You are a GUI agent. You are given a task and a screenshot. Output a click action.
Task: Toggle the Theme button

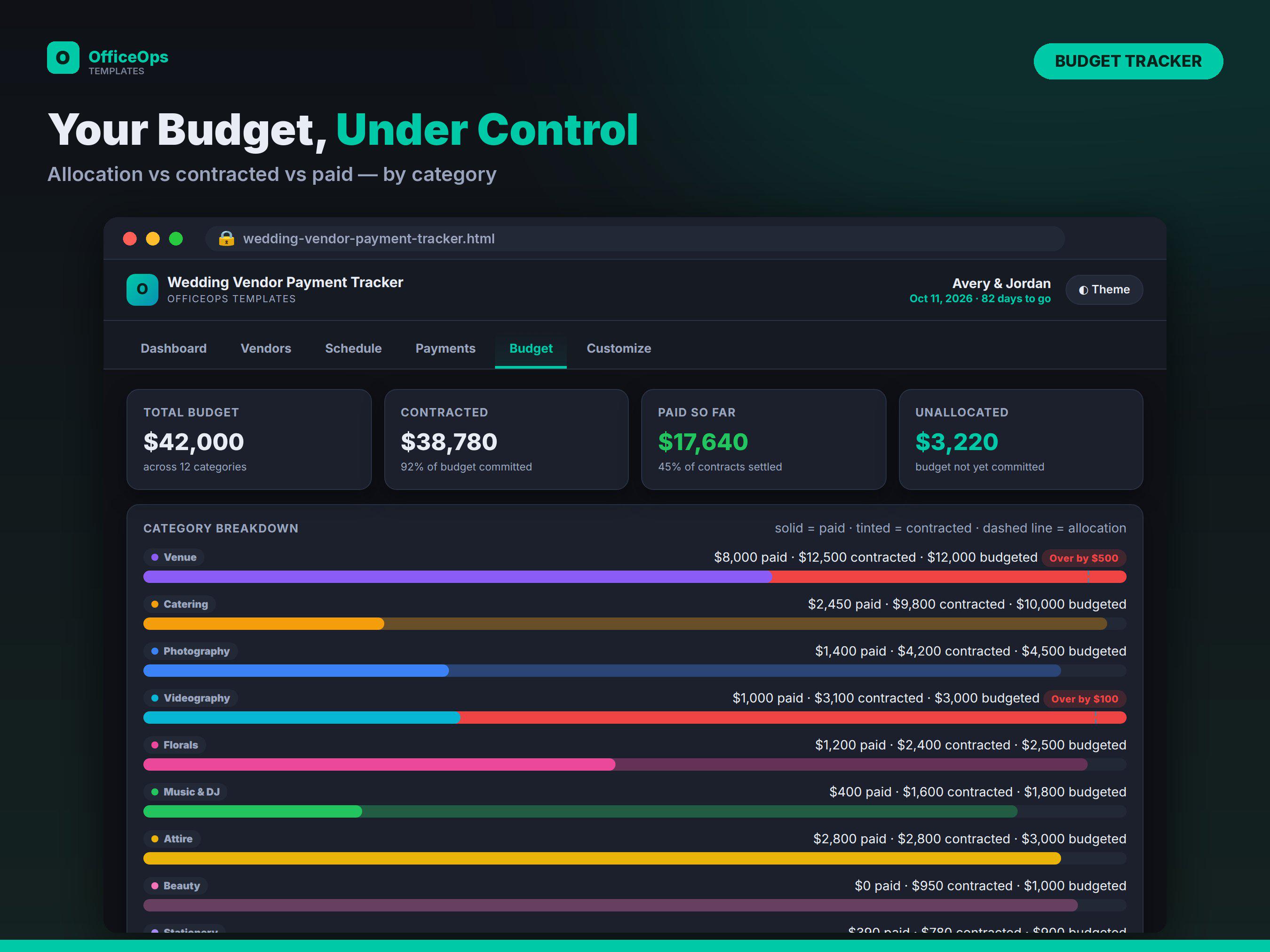1104,290
